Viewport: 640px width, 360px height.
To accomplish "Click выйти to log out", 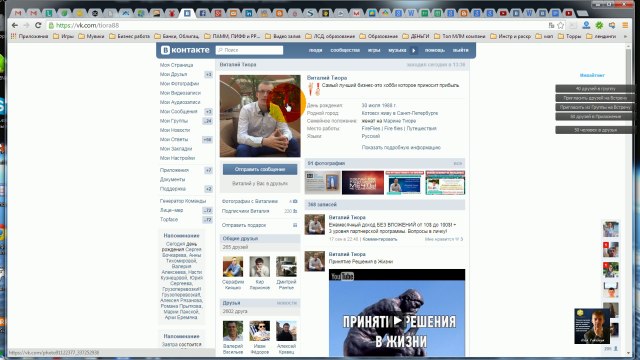I will [460, 50].
